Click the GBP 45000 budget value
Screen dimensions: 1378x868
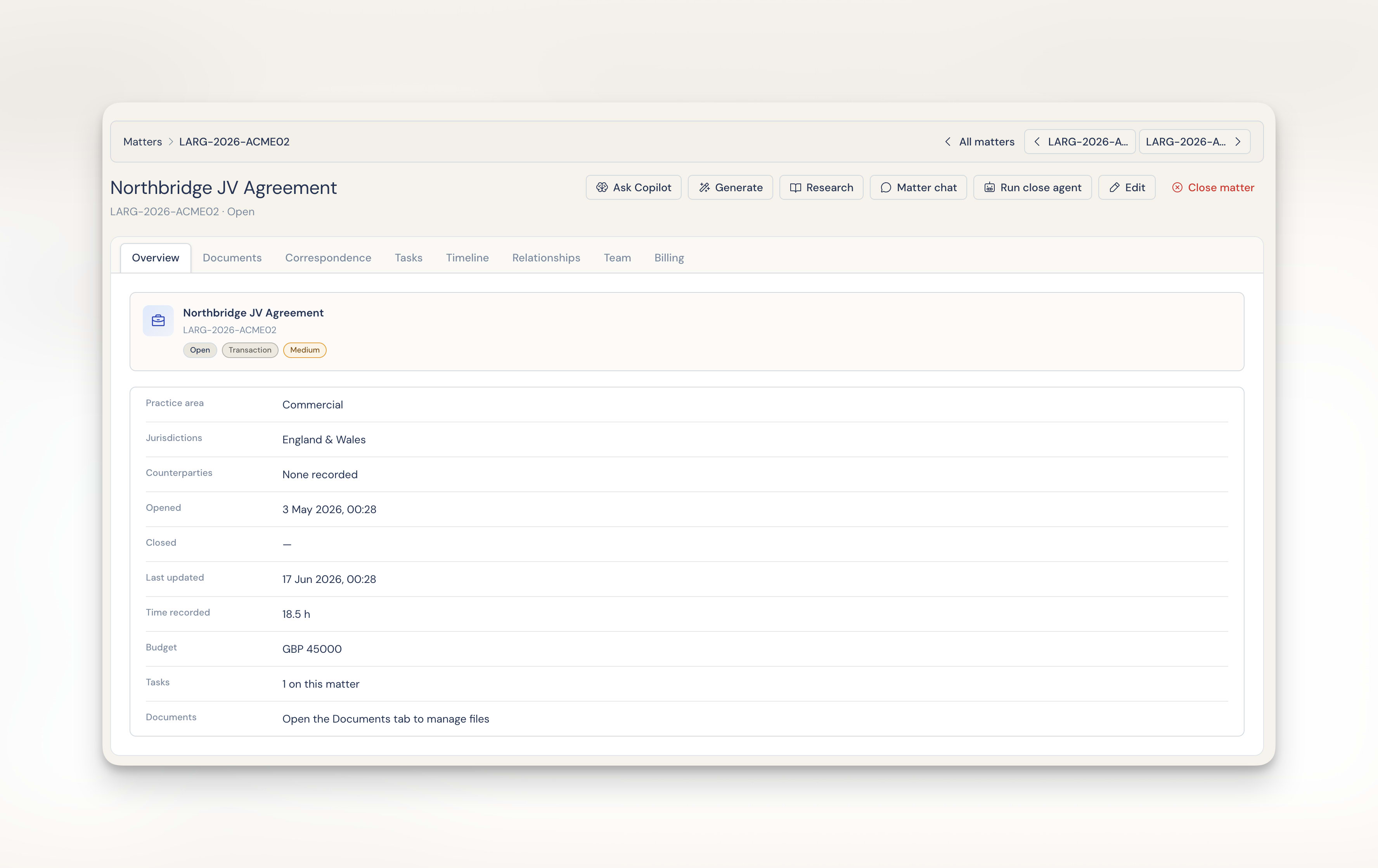(312, 649)
